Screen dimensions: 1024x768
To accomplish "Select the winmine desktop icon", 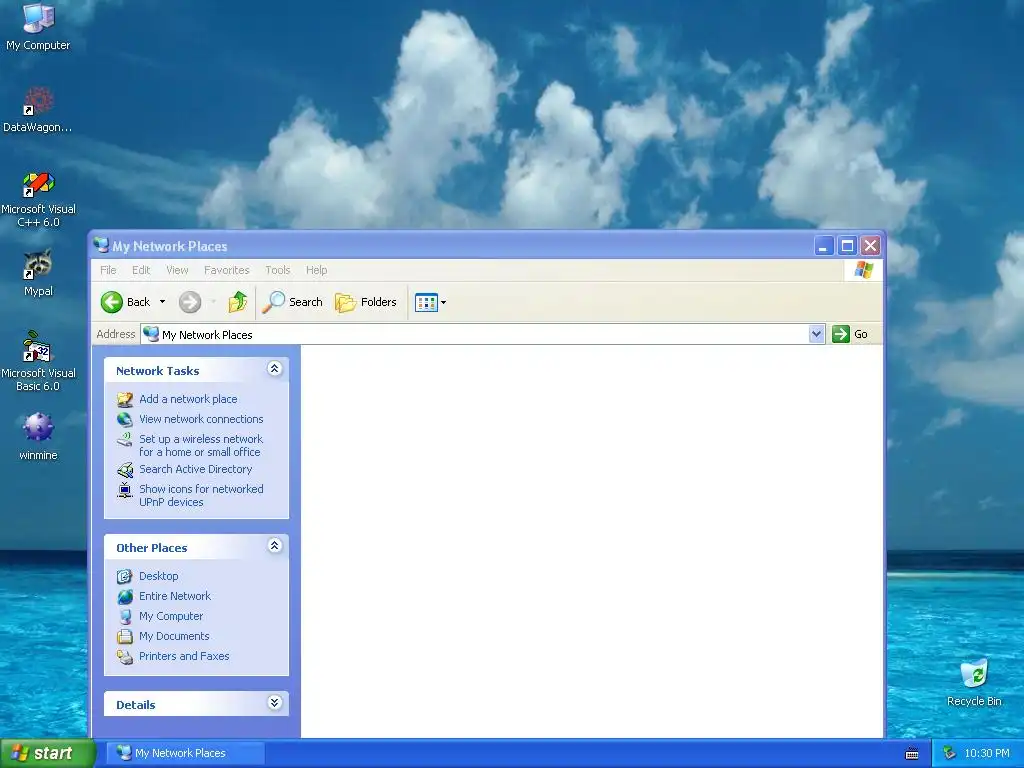I will (38, 436).
